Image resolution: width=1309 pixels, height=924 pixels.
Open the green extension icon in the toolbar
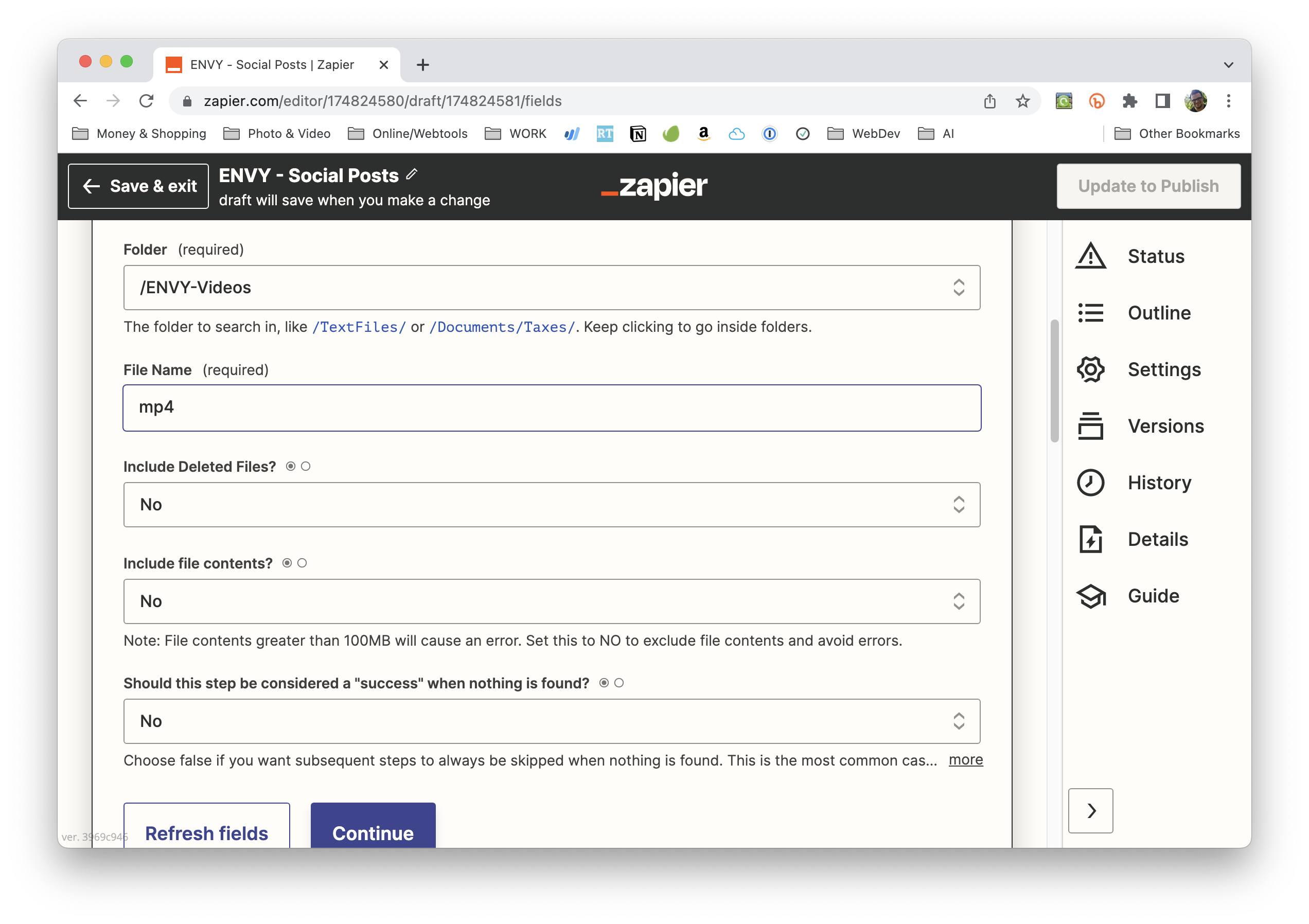point(1064,101)
